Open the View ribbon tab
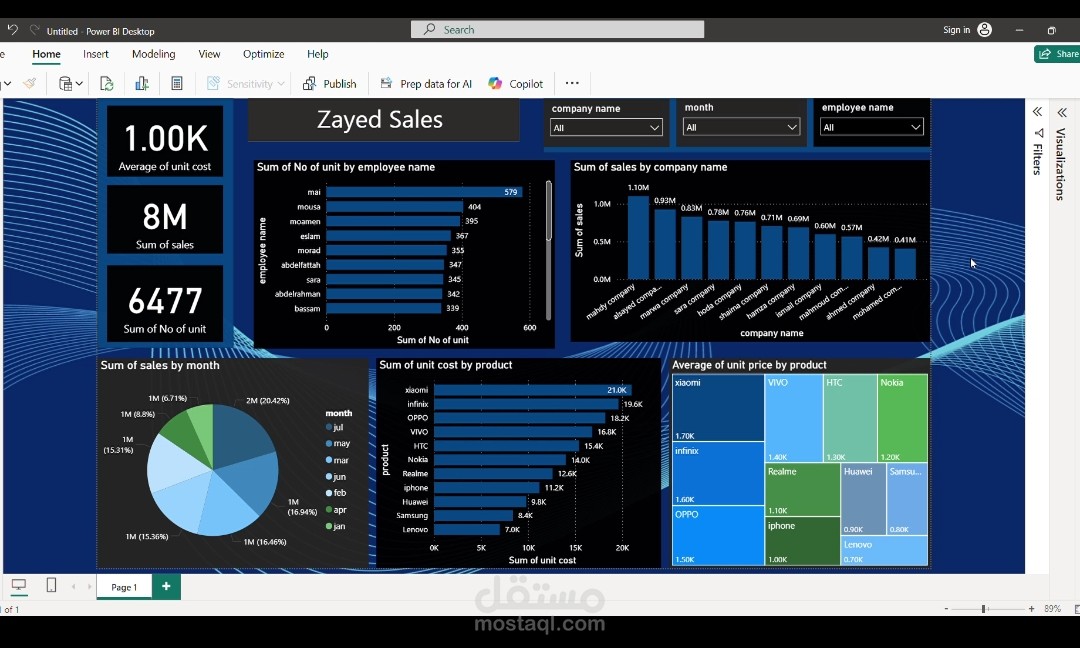Screen dimensions: 1080x648 [209, 54]
